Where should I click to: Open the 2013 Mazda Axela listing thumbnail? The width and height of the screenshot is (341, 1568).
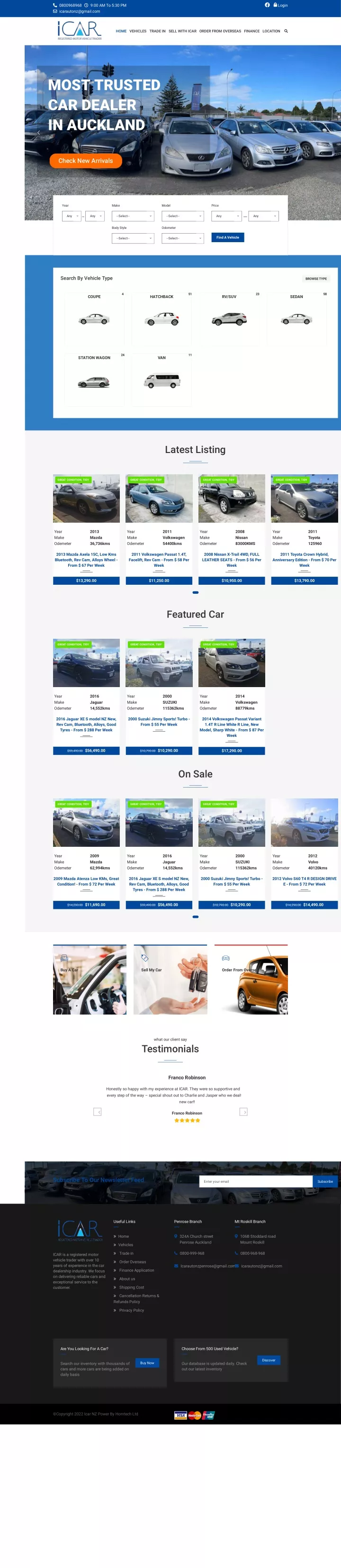[86, 498]
